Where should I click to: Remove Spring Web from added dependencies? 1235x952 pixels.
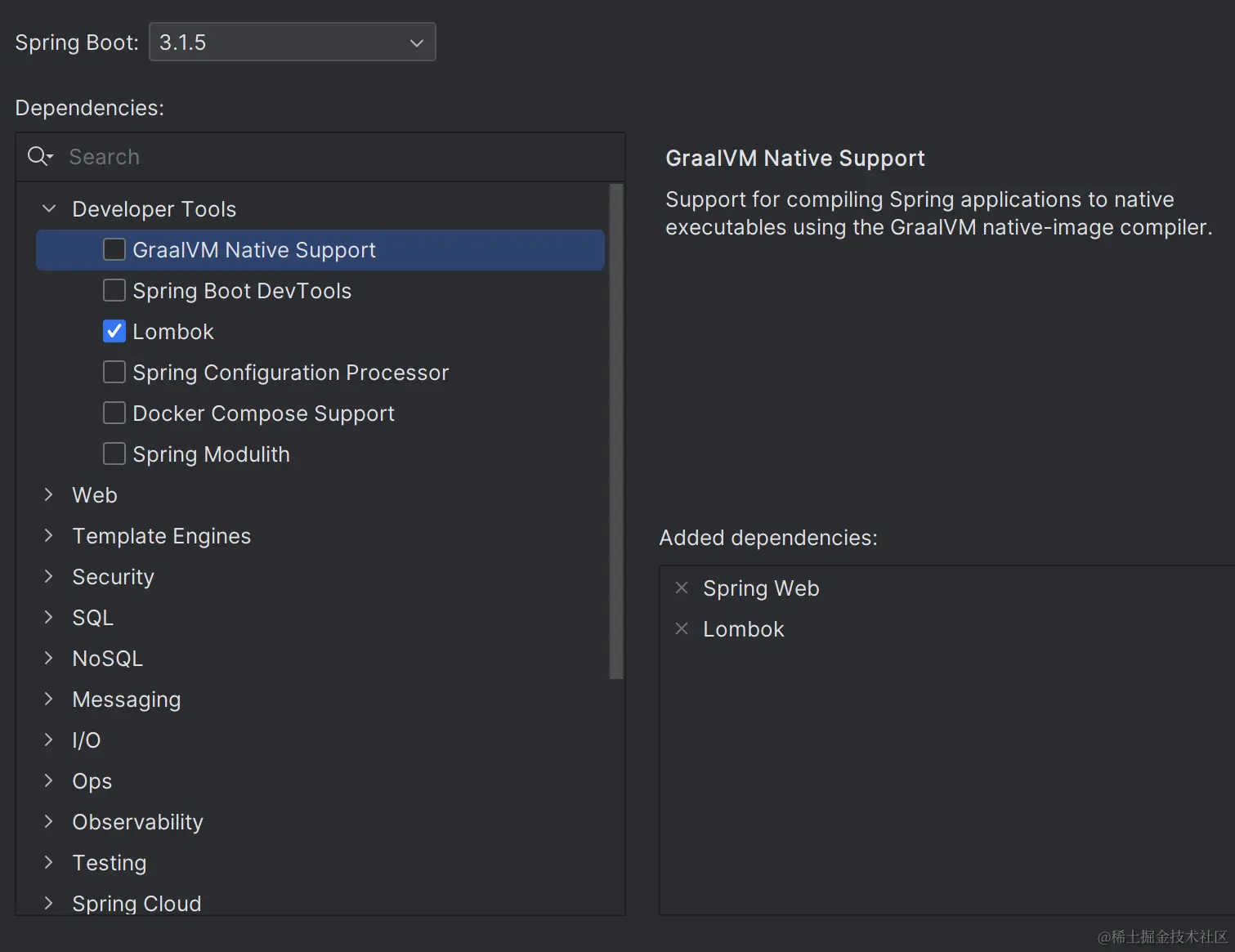682,588
